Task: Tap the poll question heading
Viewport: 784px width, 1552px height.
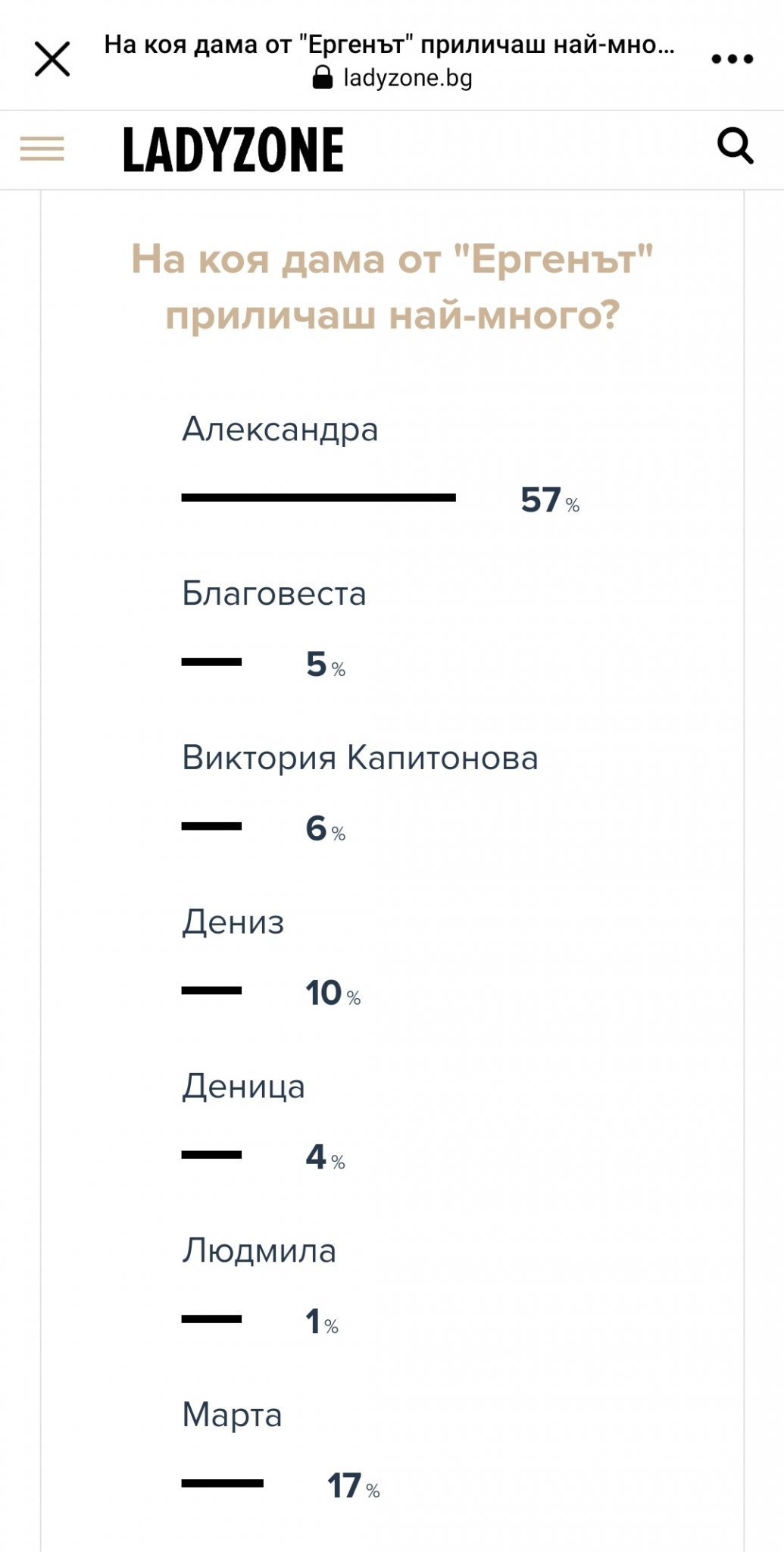Action: (392, 286)
